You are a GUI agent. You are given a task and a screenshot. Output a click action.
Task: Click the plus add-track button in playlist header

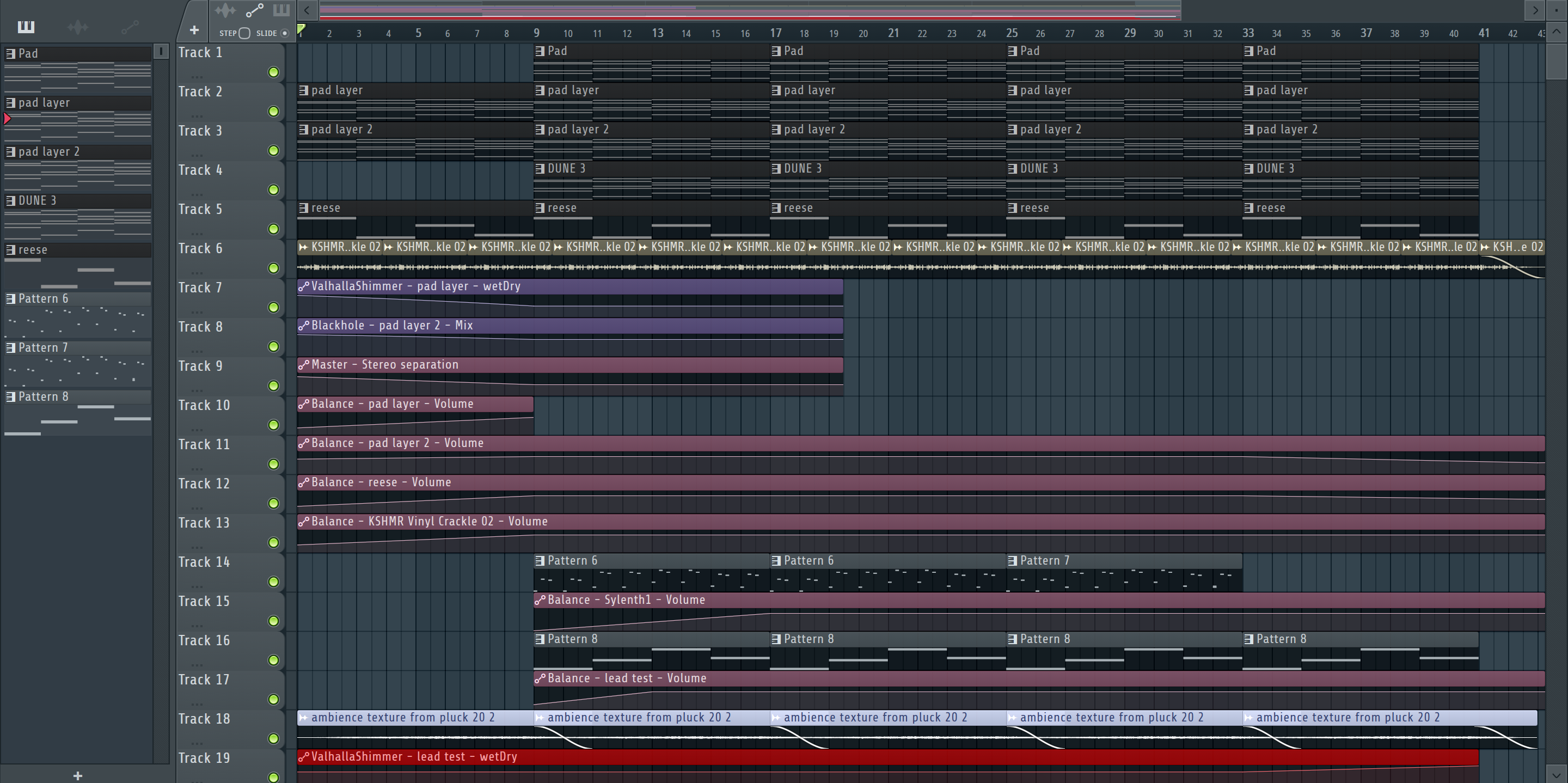[x=194, y=30]
